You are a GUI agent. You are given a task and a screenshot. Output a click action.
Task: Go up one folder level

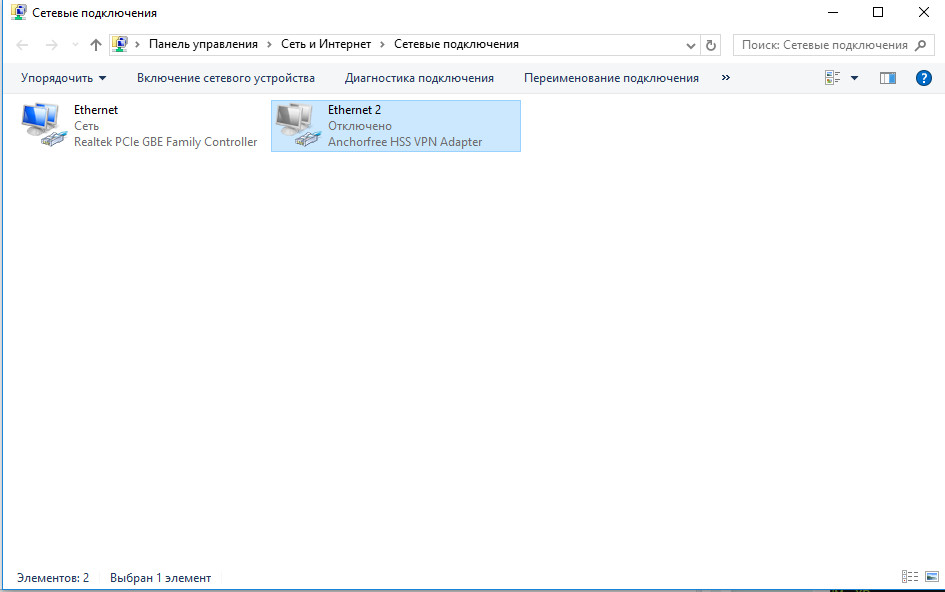pyautogui.click(x=95, y=45)
